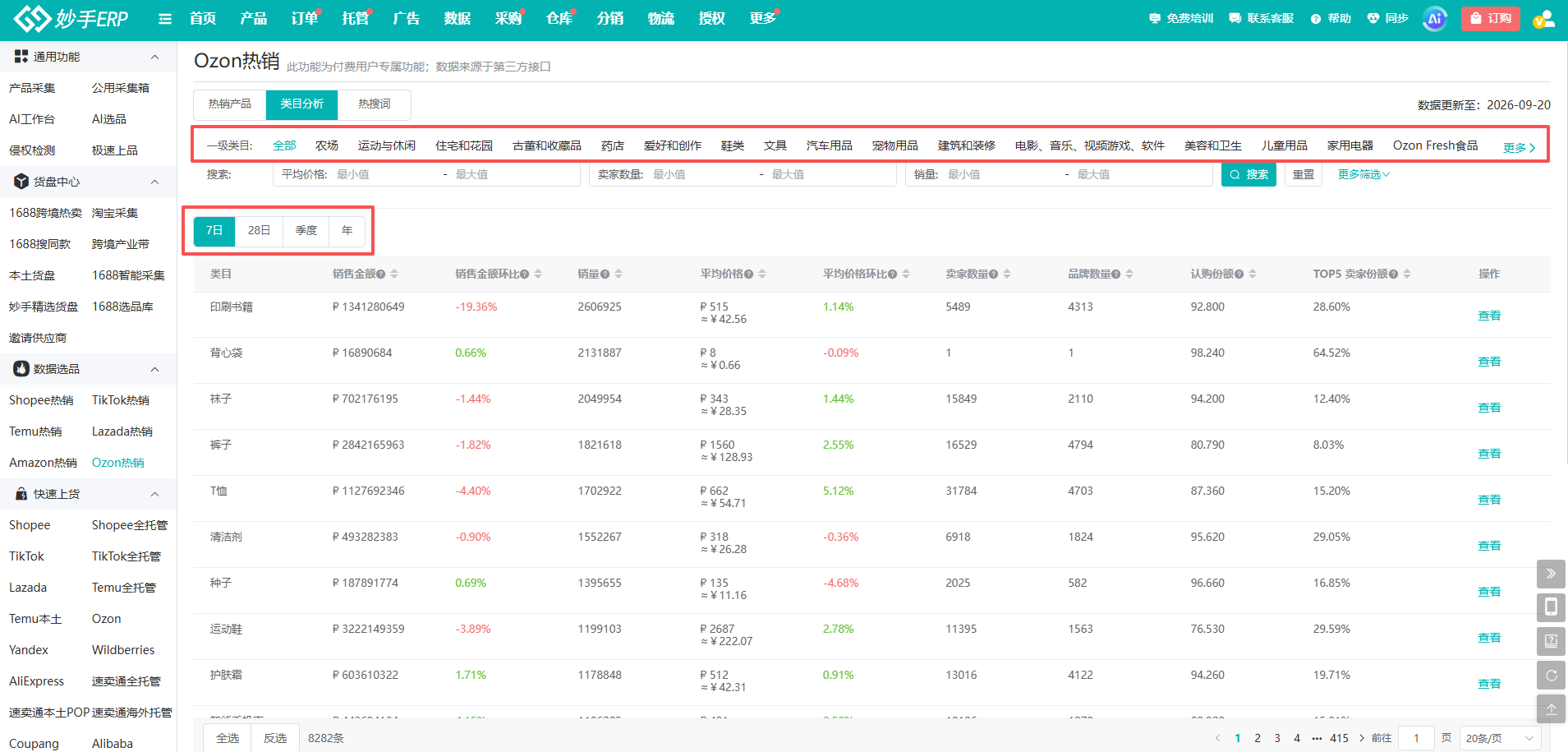
Task: Click the 背心袋 category cell
Action: coord(227,353)
